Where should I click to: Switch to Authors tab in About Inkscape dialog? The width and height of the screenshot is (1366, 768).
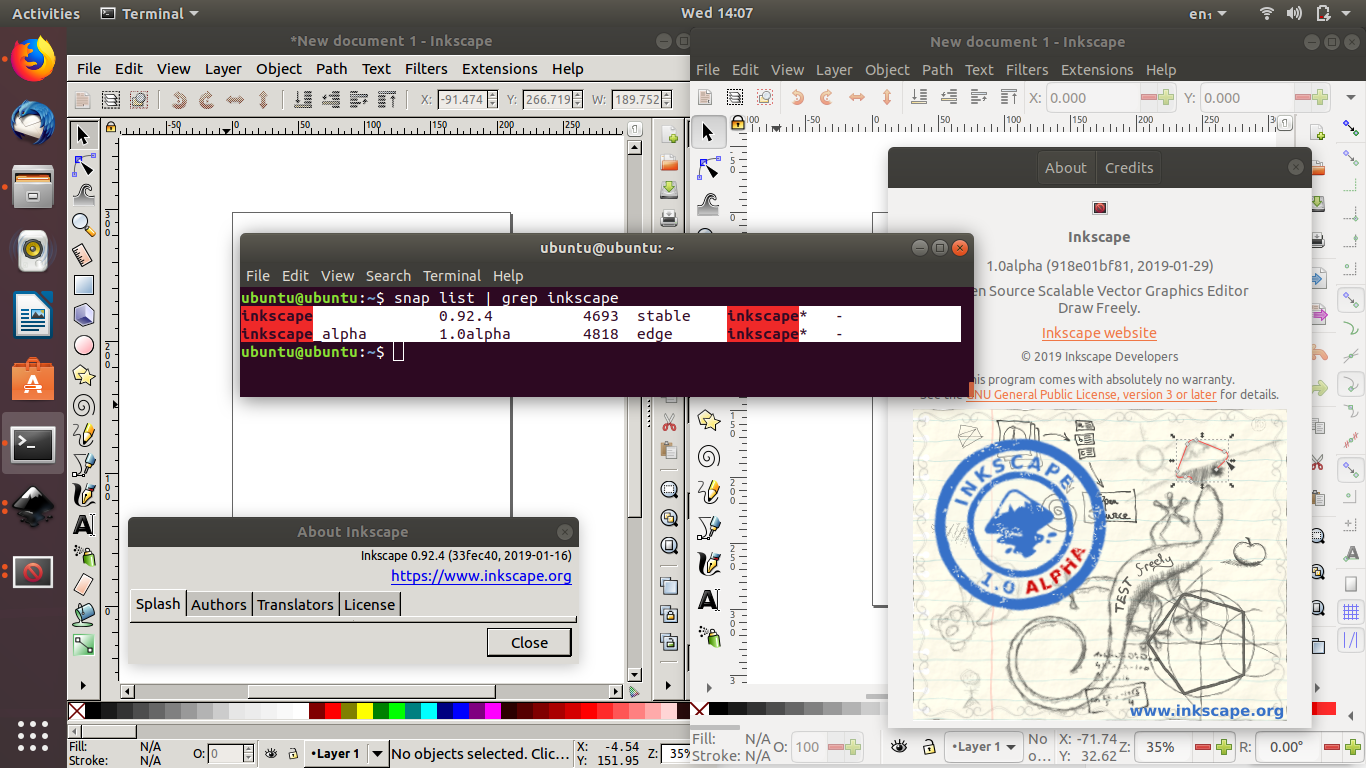[x=219, y=604]
